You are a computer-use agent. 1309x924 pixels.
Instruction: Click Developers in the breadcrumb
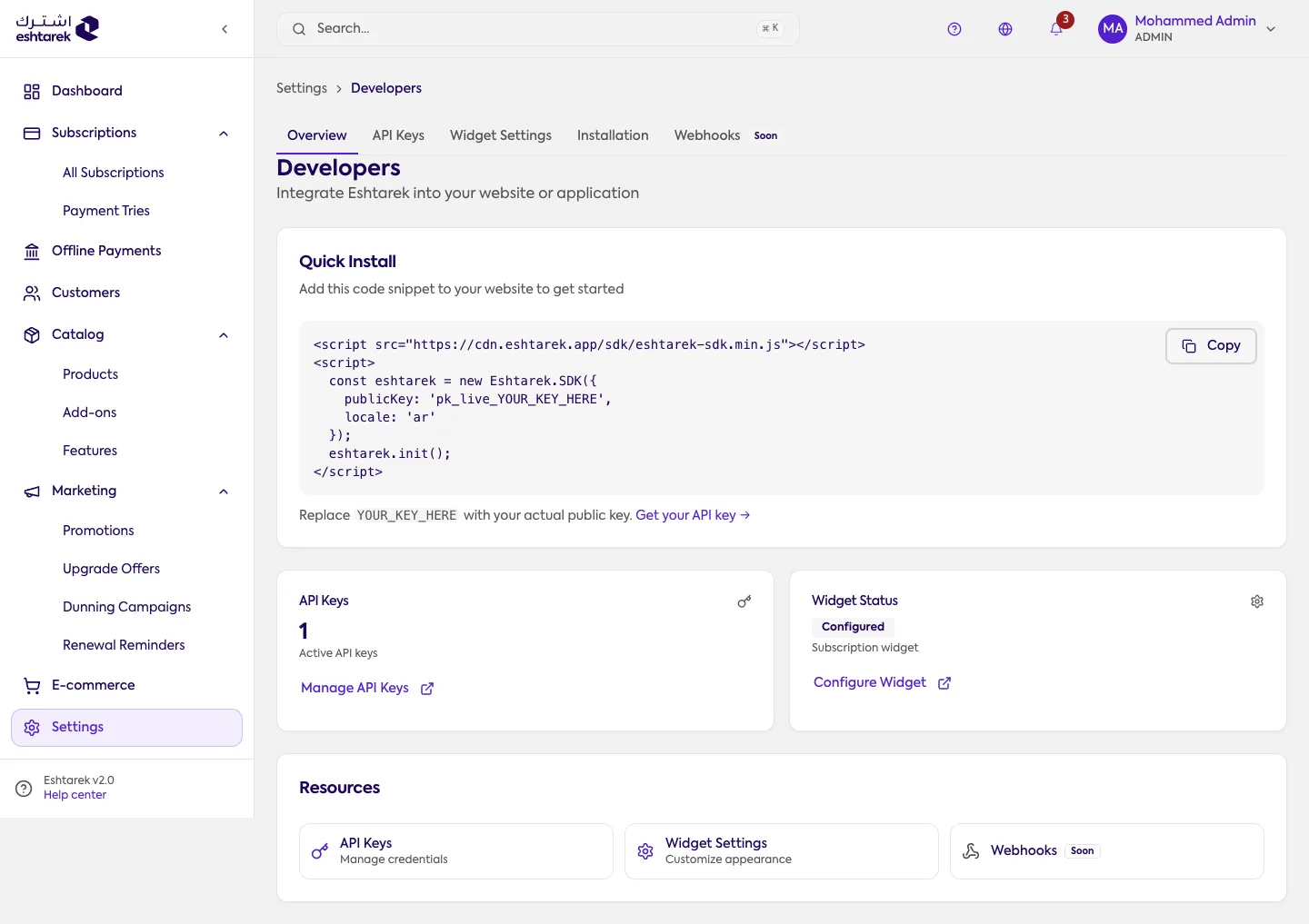pos(386,88)
